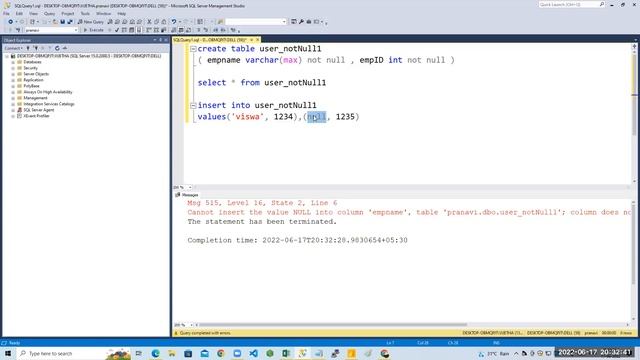This screenshot has height=360, width=640.
Task: Select the Integration Services Catalogs node
Action: [x=49, y=104]
